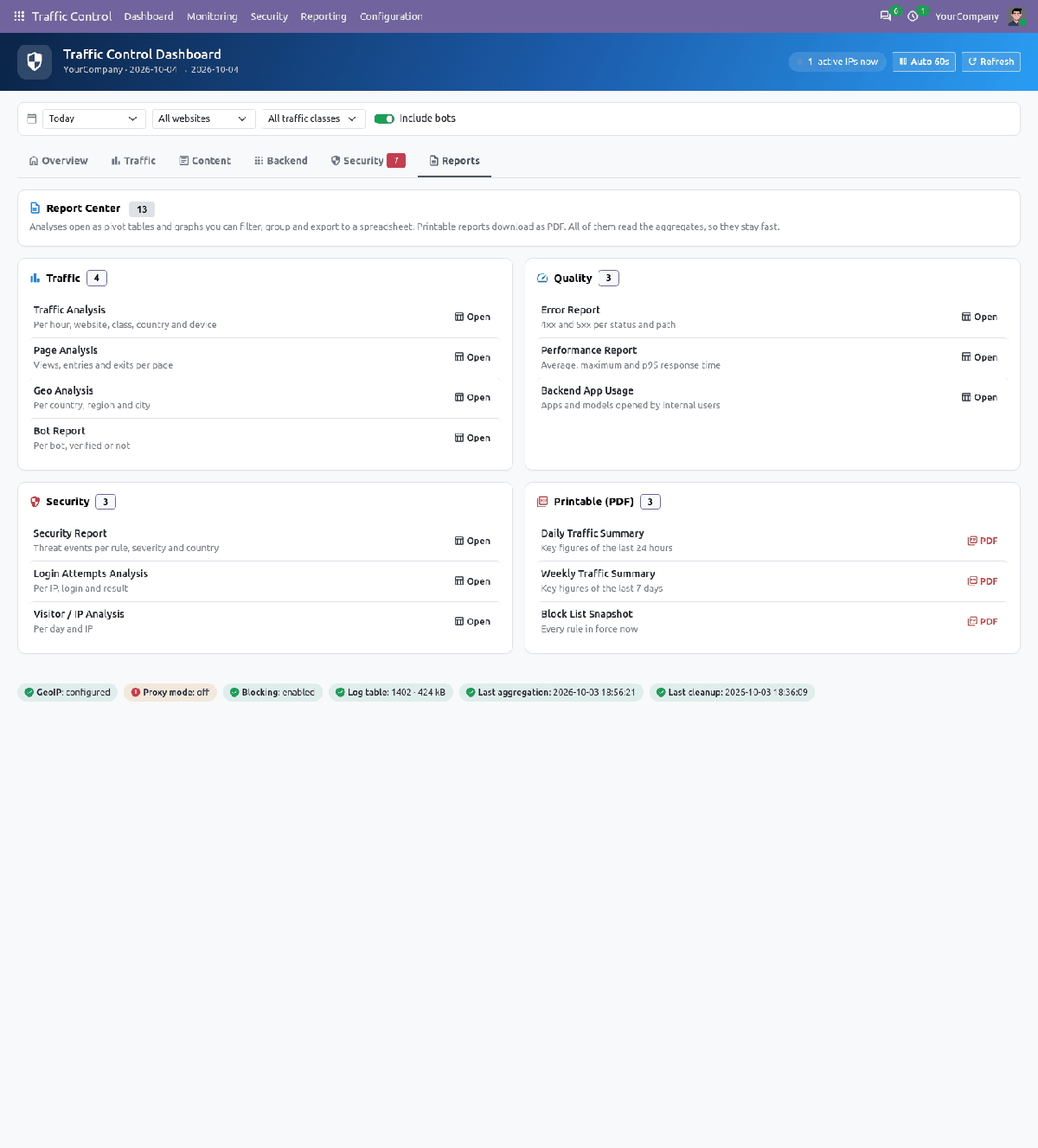1038x1148 pixels.
Task: Open the Performance Report
Action: 979,357
